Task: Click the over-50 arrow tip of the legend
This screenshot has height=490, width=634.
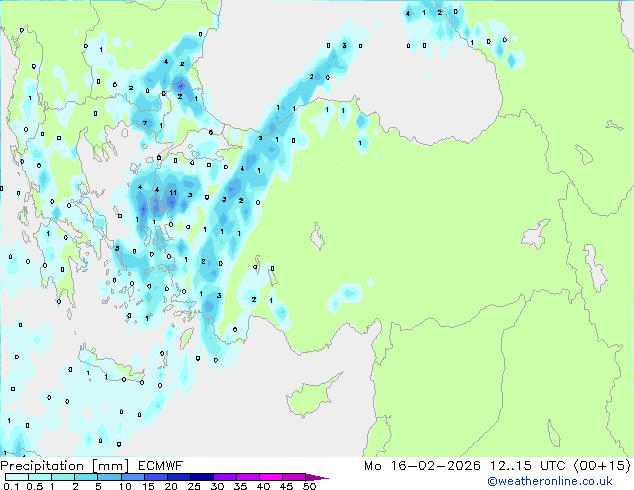Action: point(317,477)
